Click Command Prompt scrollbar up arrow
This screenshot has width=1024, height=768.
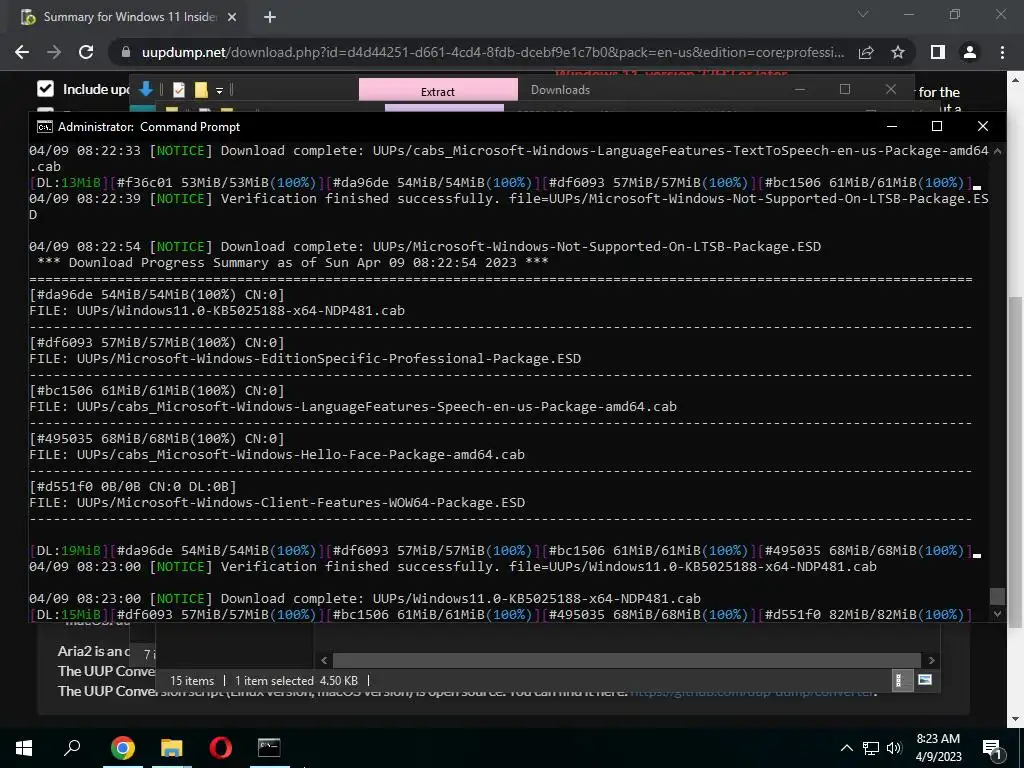pyautogui.click(x=997, y=151)
